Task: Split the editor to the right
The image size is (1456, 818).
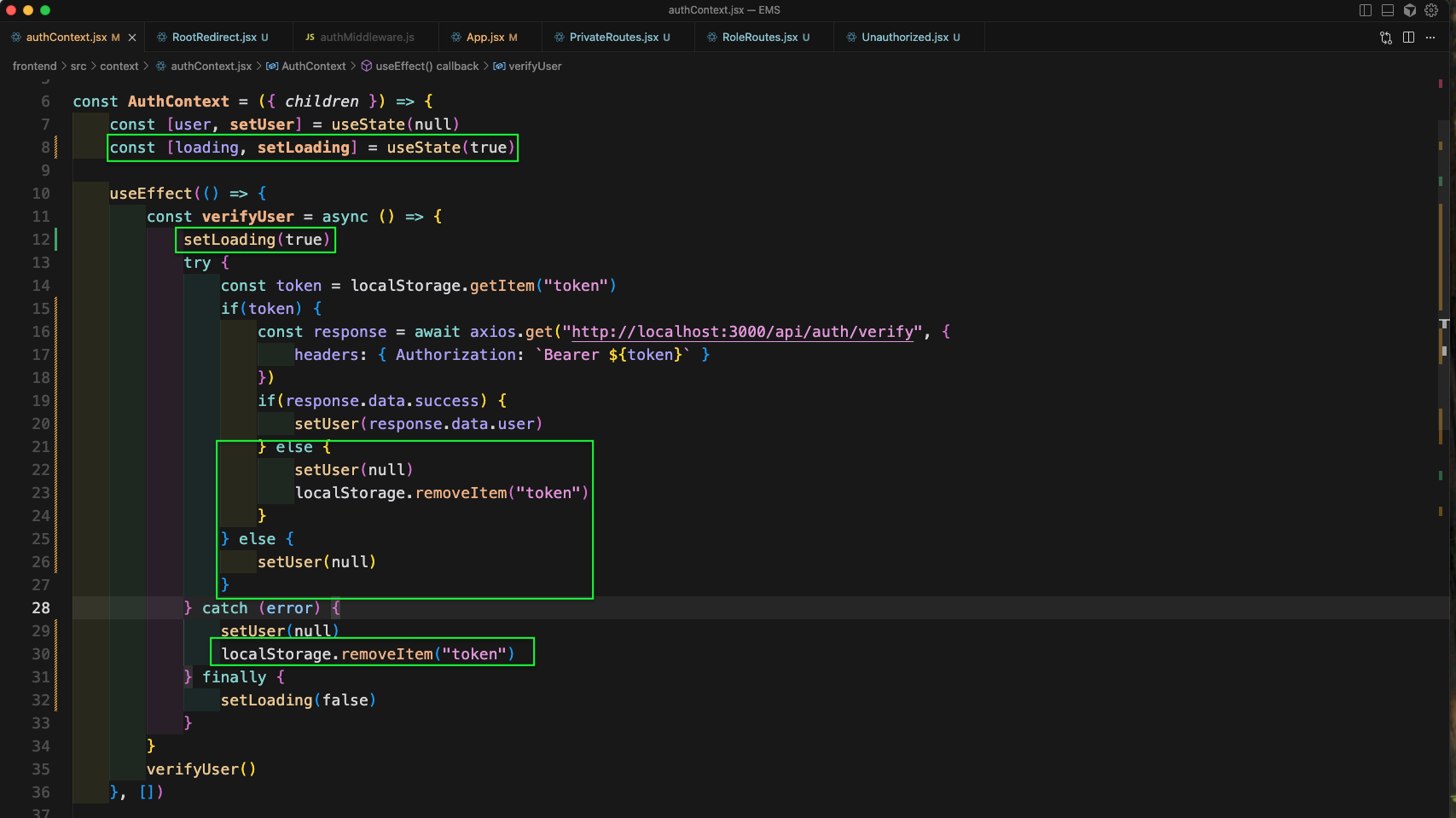Action: point(1408,38)
